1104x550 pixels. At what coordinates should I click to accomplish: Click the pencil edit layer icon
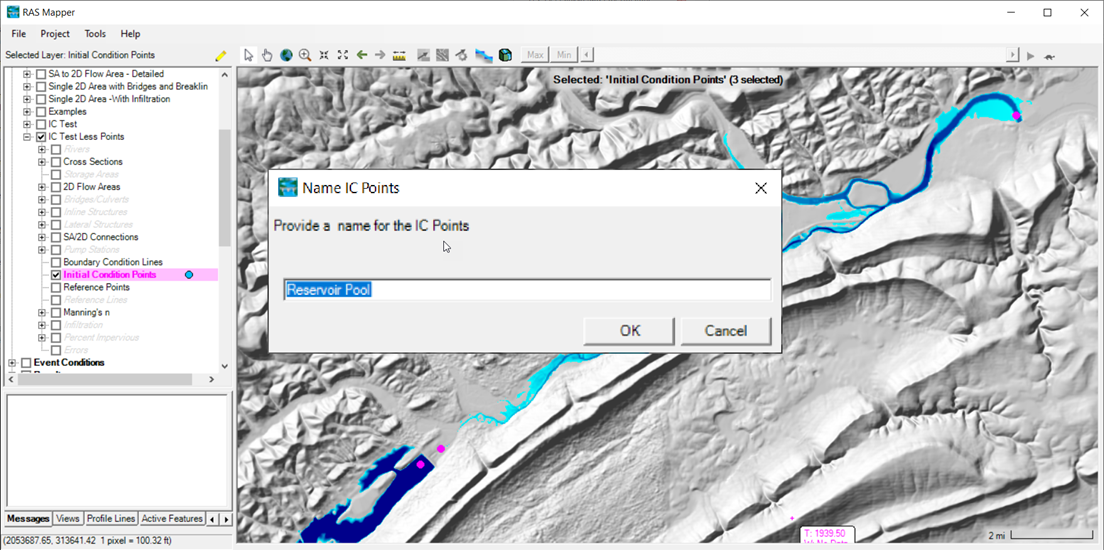[x=221, y=56]
